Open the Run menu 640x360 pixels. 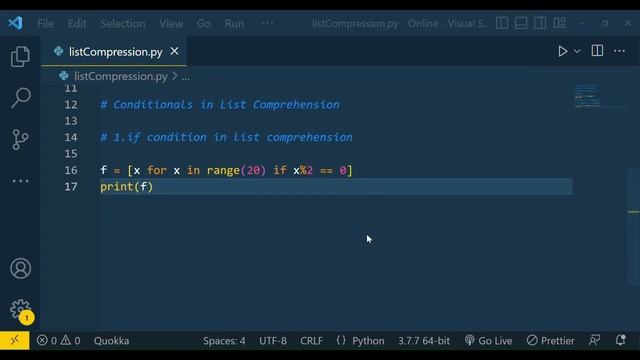[x=234, y=24]
